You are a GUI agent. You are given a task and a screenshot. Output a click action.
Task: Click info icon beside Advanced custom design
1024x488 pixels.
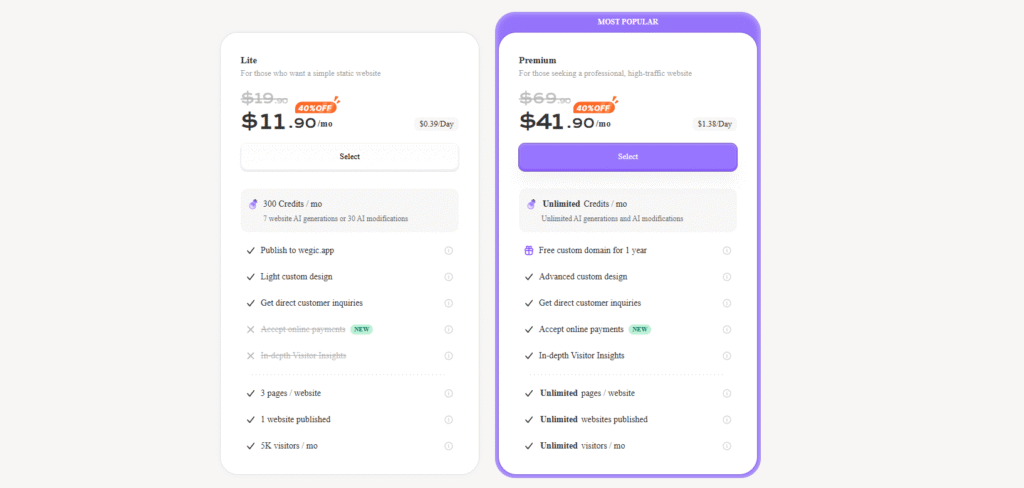coord(727,277)
